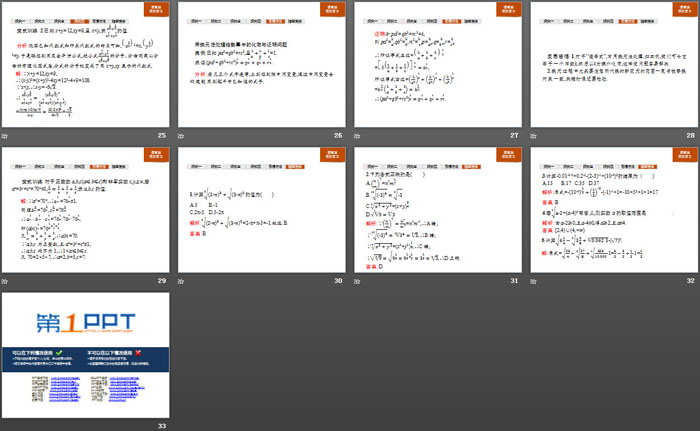Image resolution: width=700 pixels, height=431 pixels.
Task: Click the slide number label 28
Action: tap(691, 135)
